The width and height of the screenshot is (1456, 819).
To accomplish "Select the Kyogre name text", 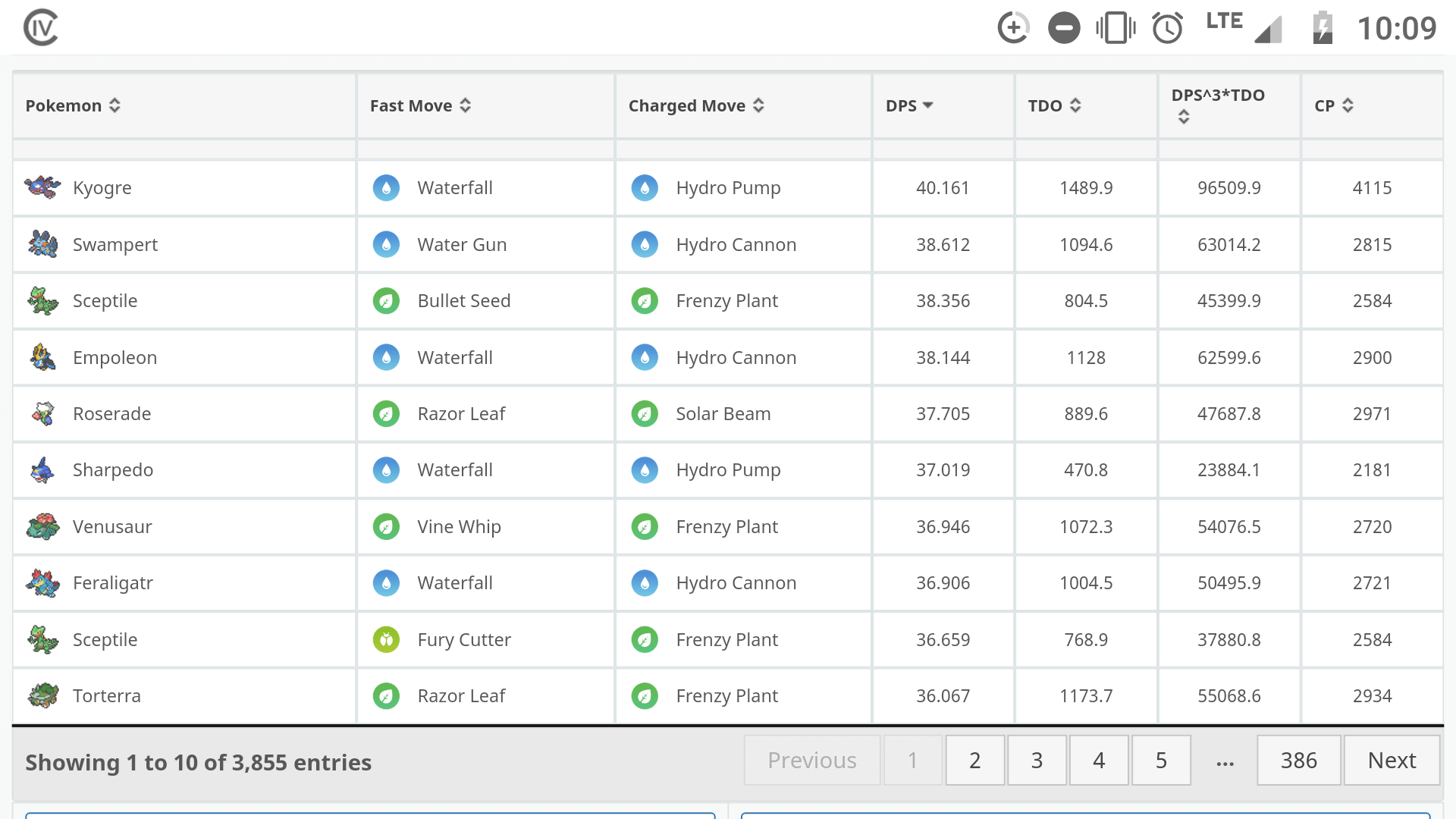I will click(x=102, y=188).
